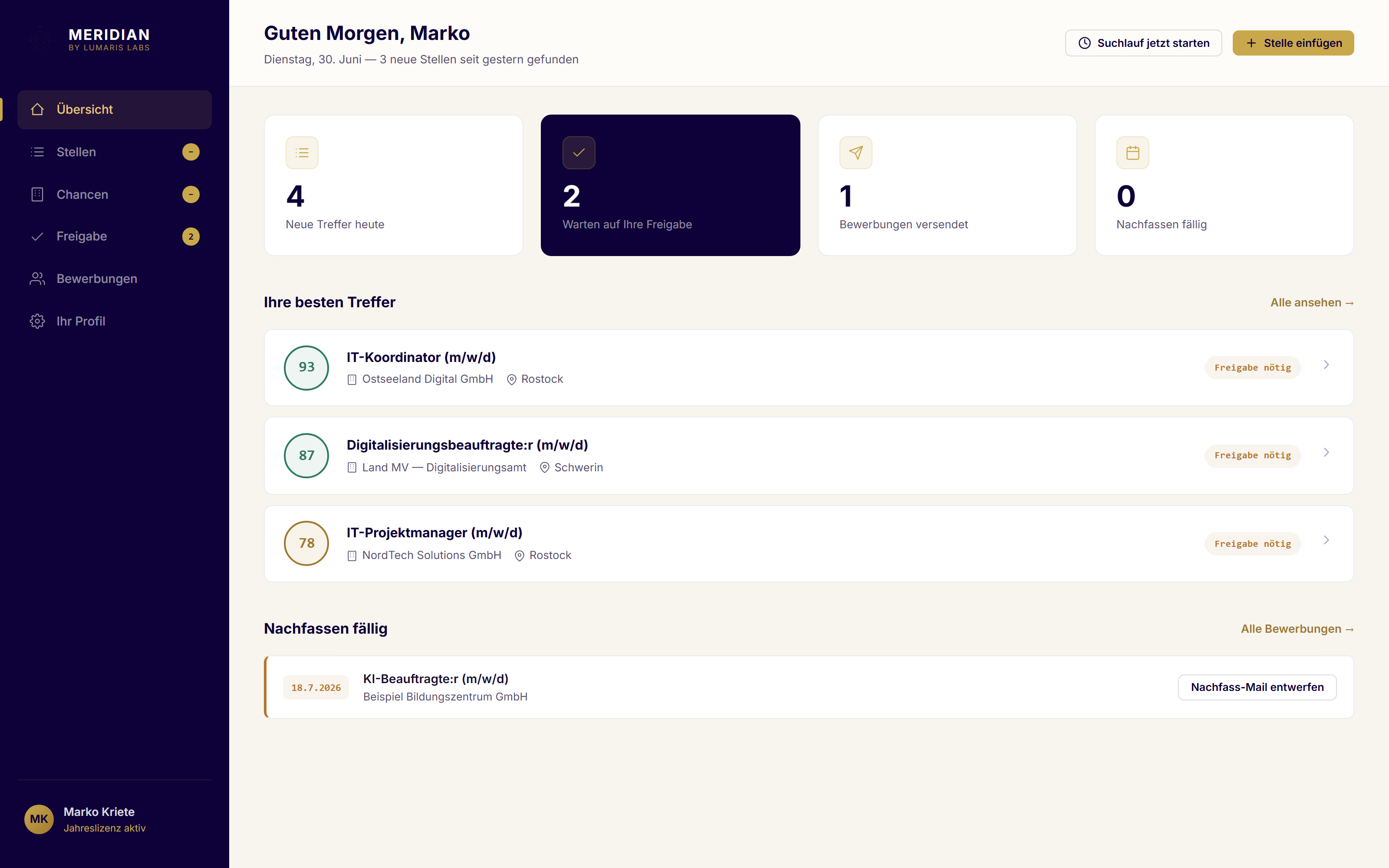Follow the Alle Bewerbungen link
The height and width of the screenshot is (868, 1389).
[1297, 628]
